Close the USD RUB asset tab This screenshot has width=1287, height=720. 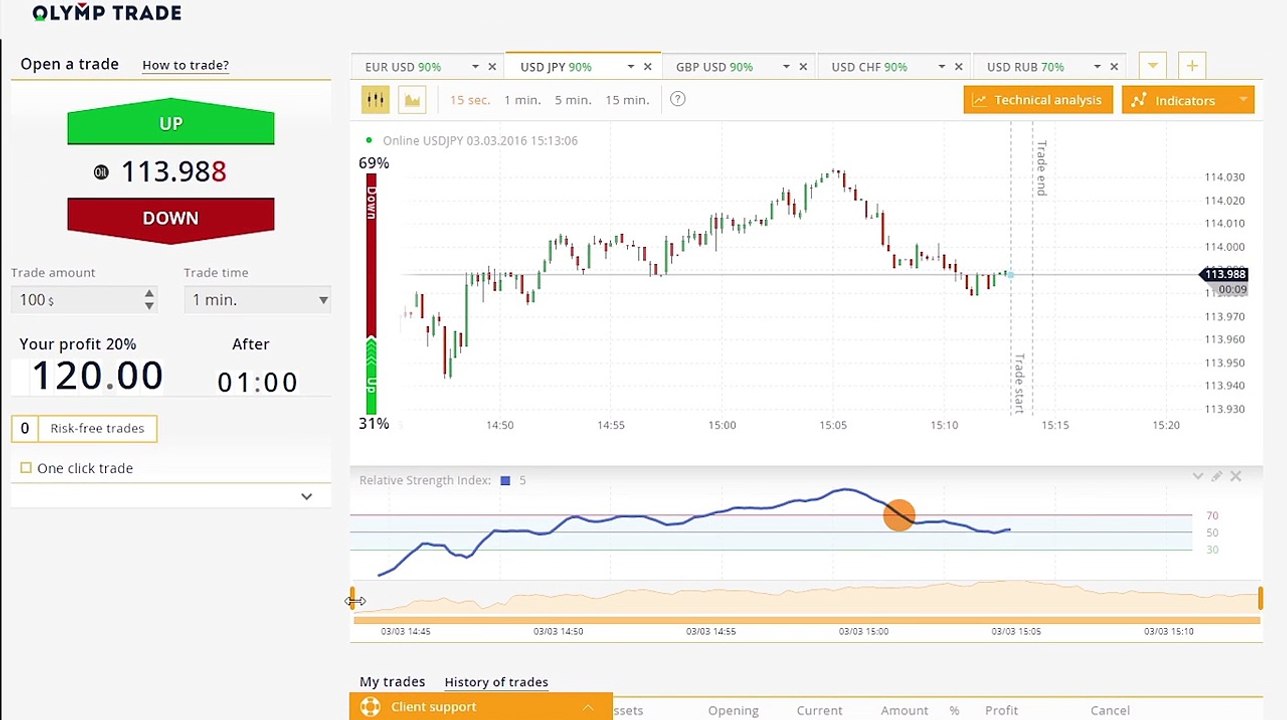[1114, 67]
